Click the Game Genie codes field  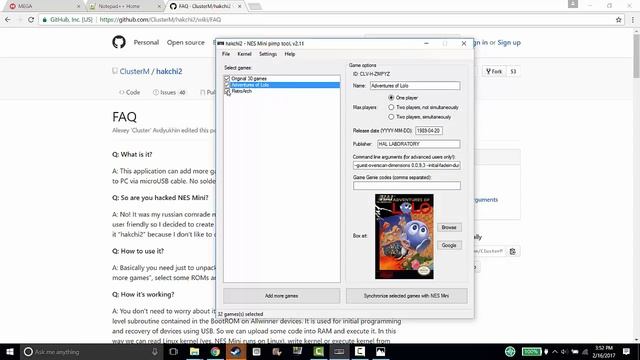click(407, 186)
